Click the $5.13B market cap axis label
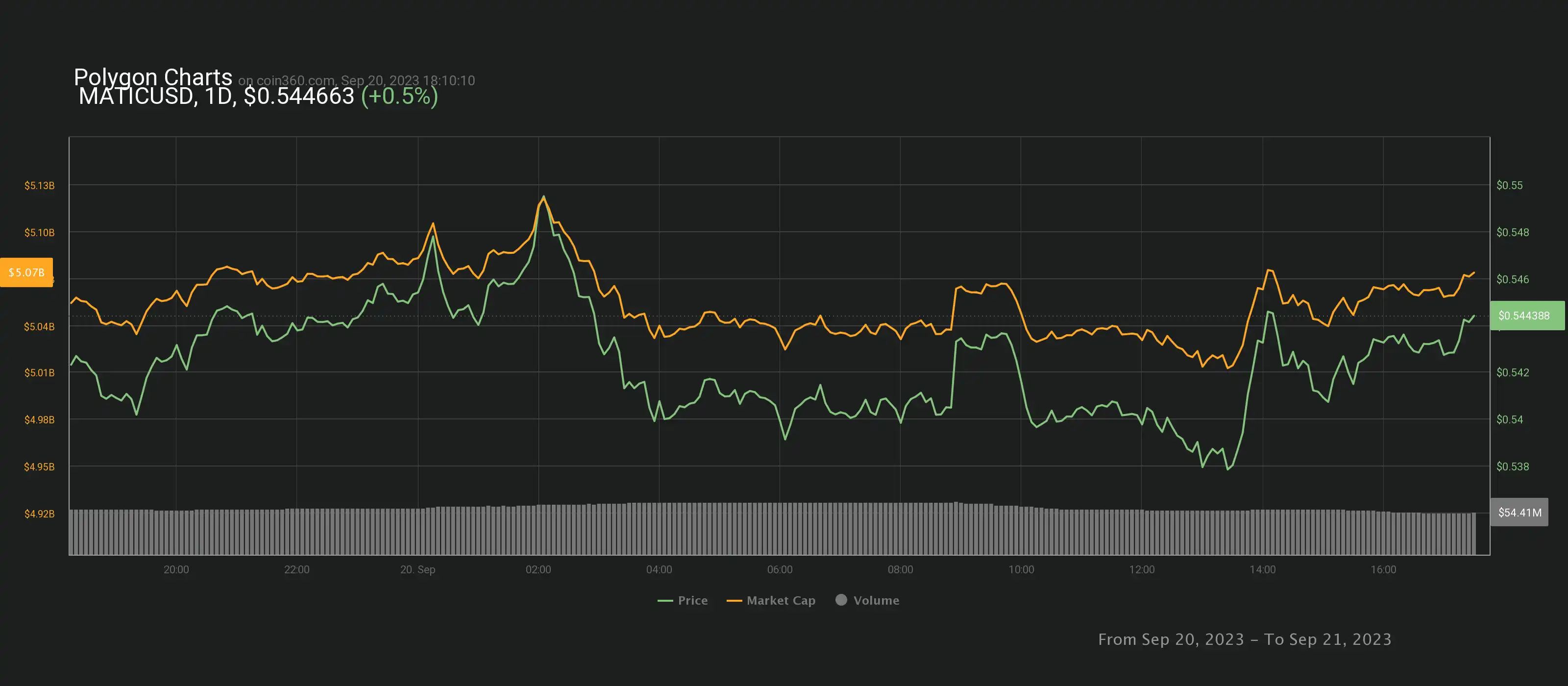1568x686 pixels. click(39, 185)
